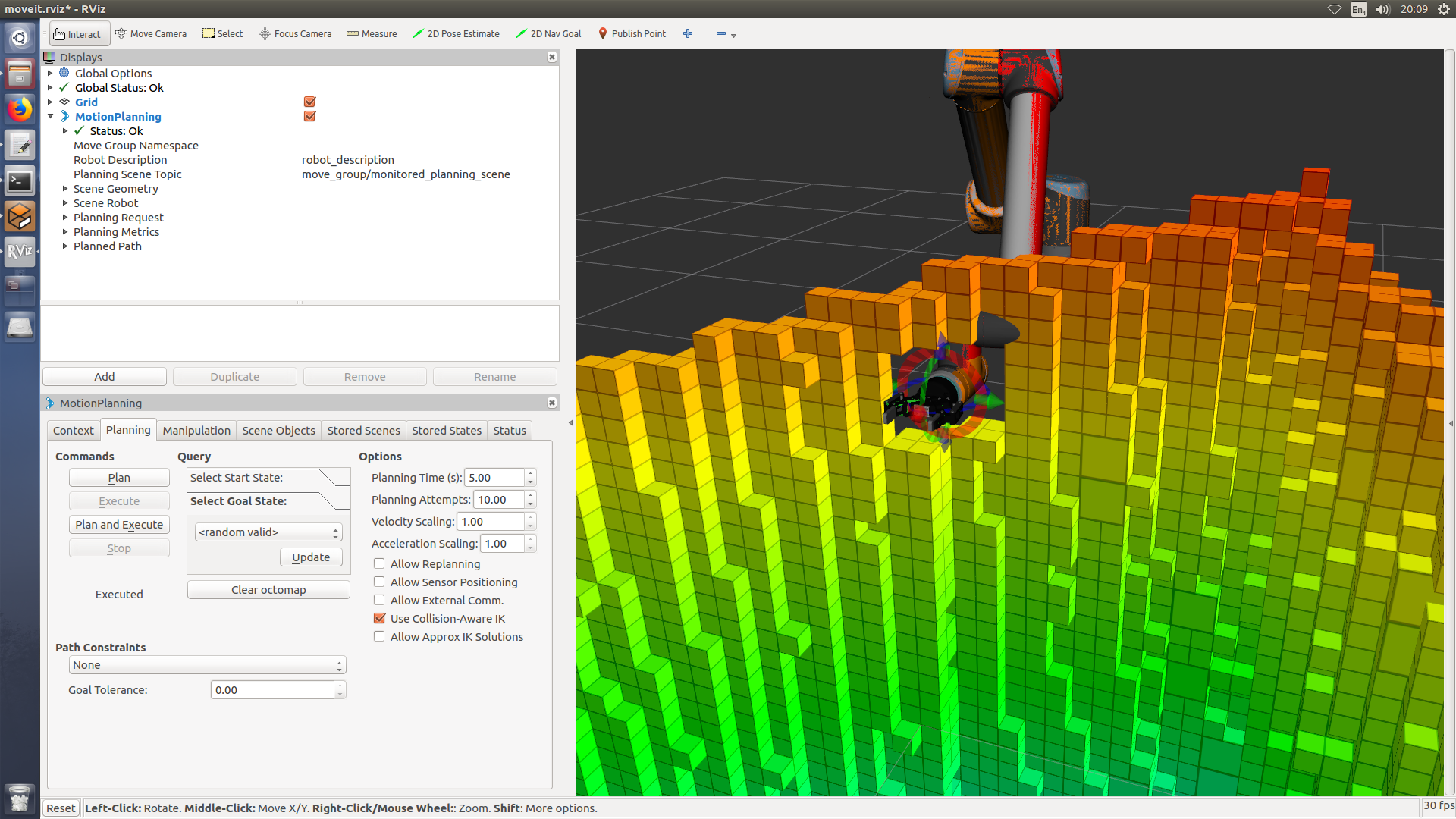Open the text editor dock icon
The image size is (1456, 819).
(20, 146)
